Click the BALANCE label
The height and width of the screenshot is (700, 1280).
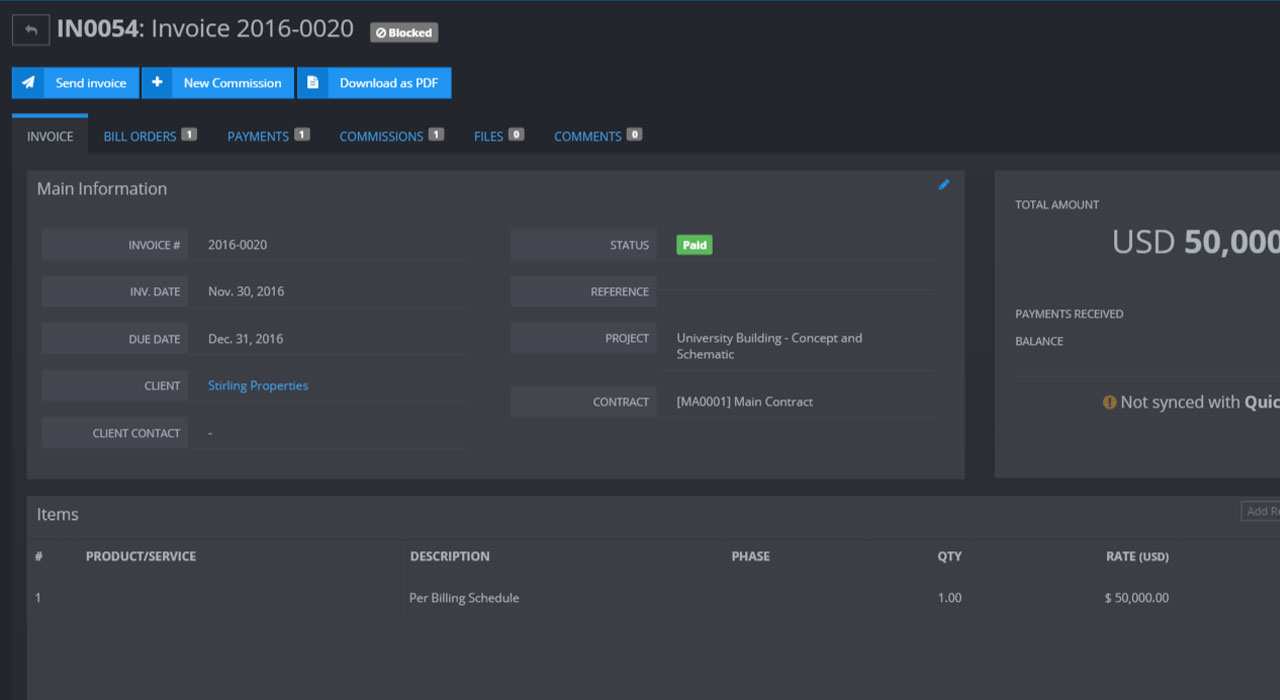point(1039,341)
